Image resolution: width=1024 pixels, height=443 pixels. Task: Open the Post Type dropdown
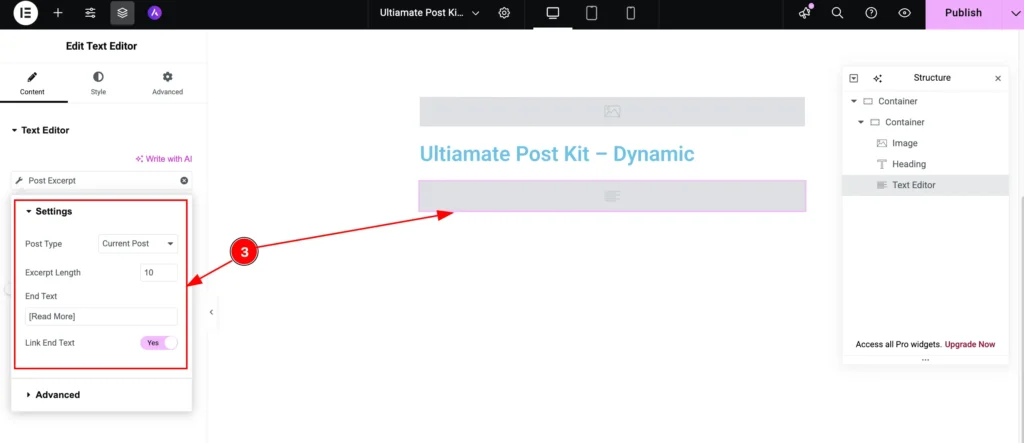(139, 243)
